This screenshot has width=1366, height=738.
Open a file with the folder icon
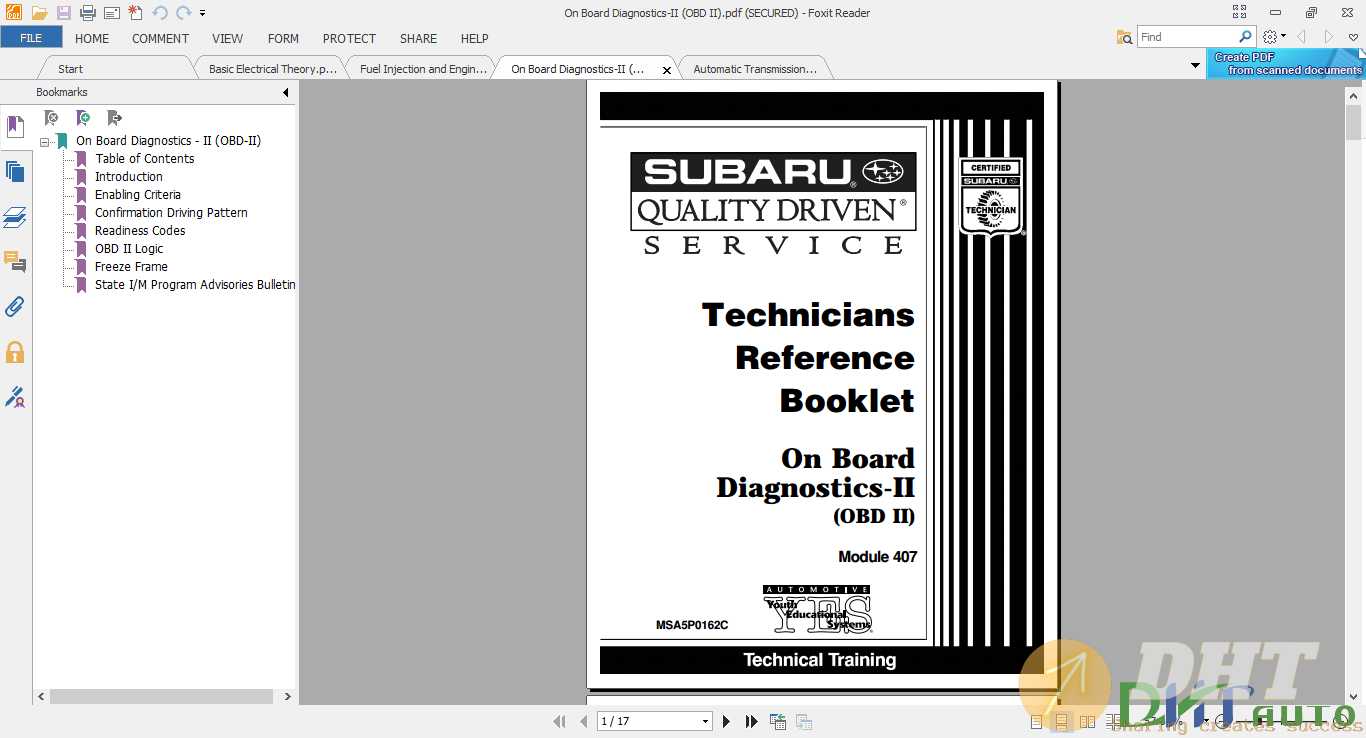coord(39,13)
